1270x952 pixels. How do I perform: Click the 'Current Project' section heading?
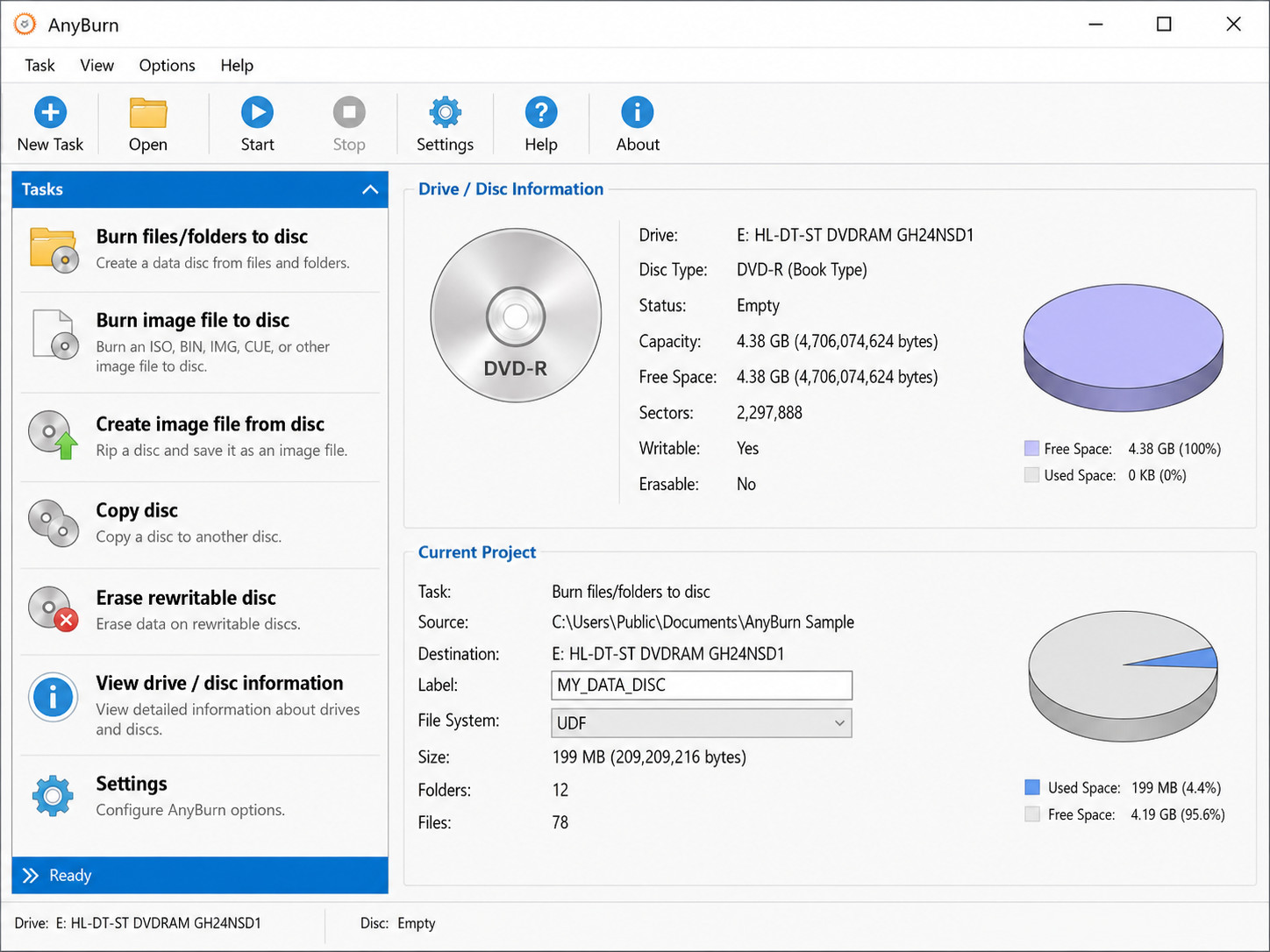[476, 552]
